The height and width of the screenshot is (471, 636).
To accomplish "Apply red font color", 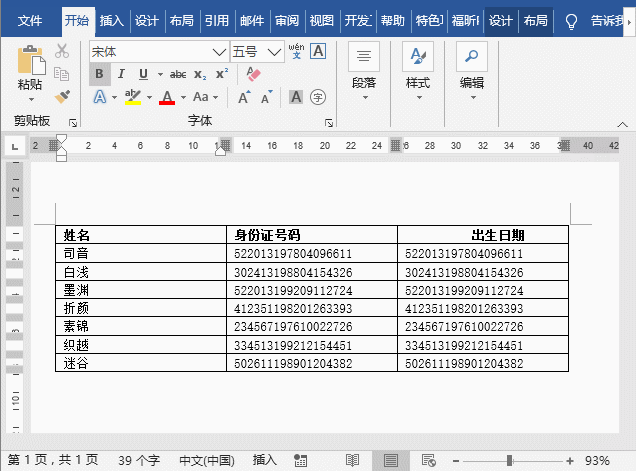I will [x=167, y=97].
